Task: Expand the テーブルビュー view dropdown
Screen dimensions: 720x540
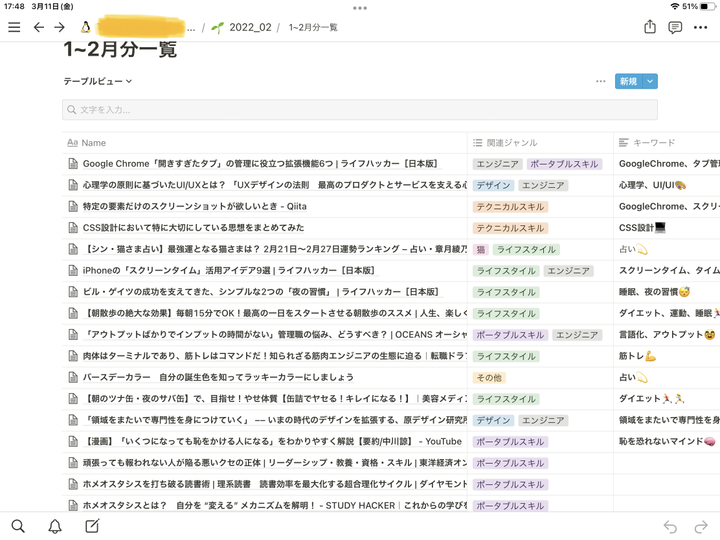Action: [x=98, y=81]
